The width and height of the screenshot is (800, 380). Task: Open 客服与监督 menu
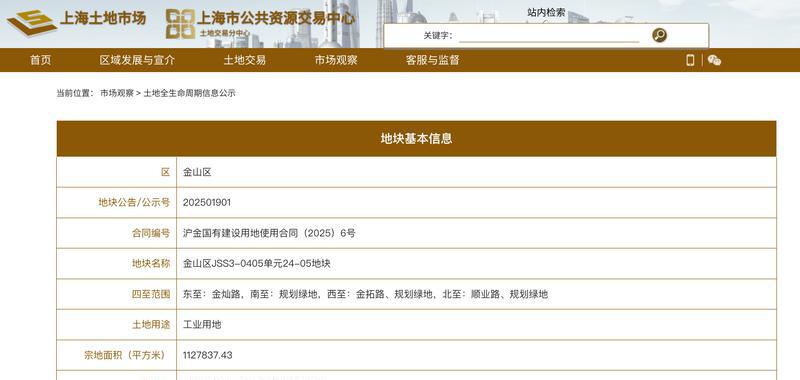433,60
